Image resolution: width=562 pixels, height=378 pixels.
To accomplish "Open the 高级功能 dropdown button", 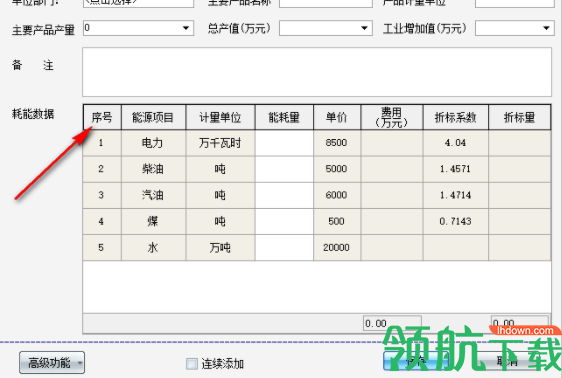I will [x=52, y=363].
